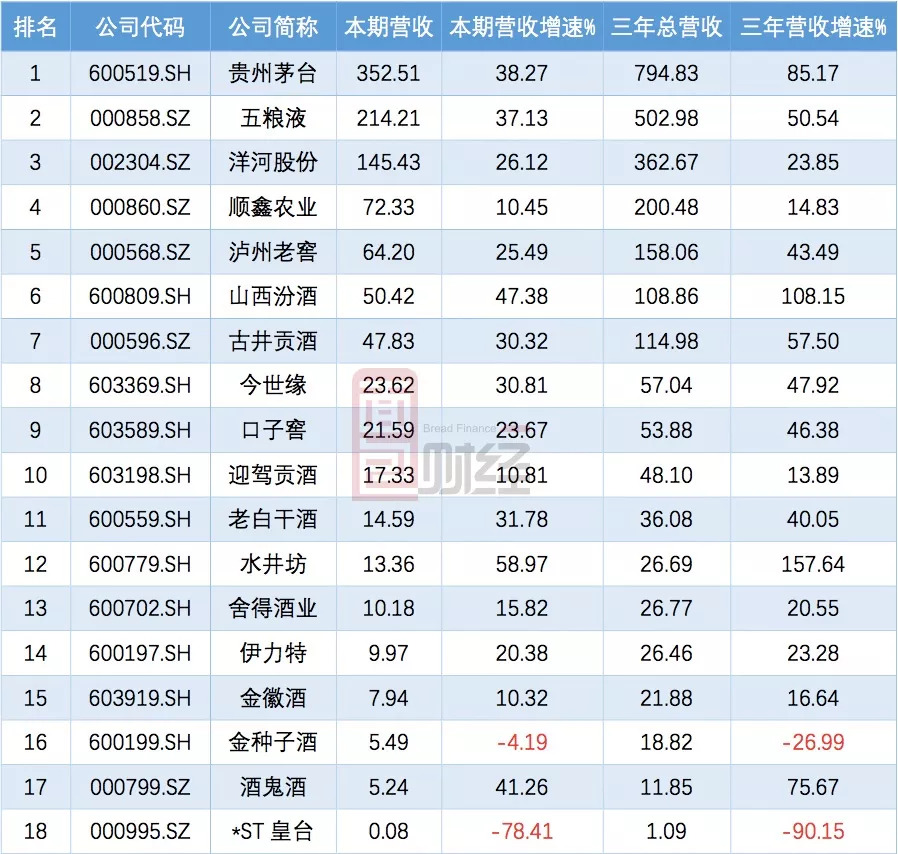The width and height of the screenshot is (898, 854).
Task: Click the company name 贵州茅台
Action: [273, 73]
